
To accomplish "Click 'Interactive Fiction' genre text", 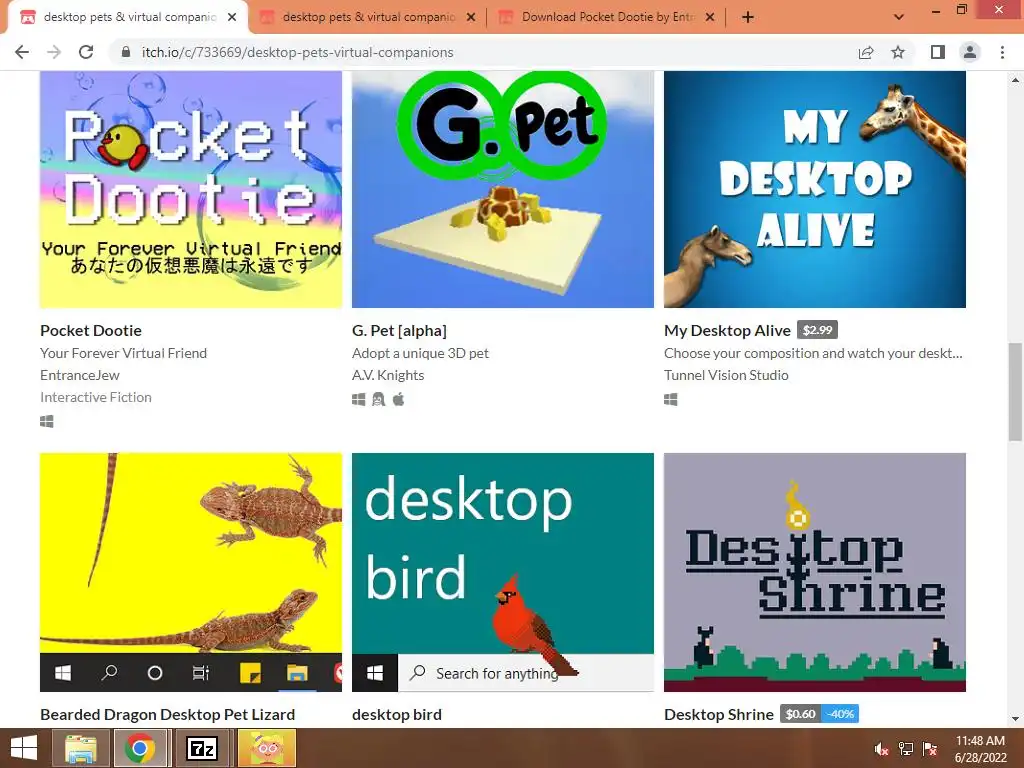I will [95, 397].
